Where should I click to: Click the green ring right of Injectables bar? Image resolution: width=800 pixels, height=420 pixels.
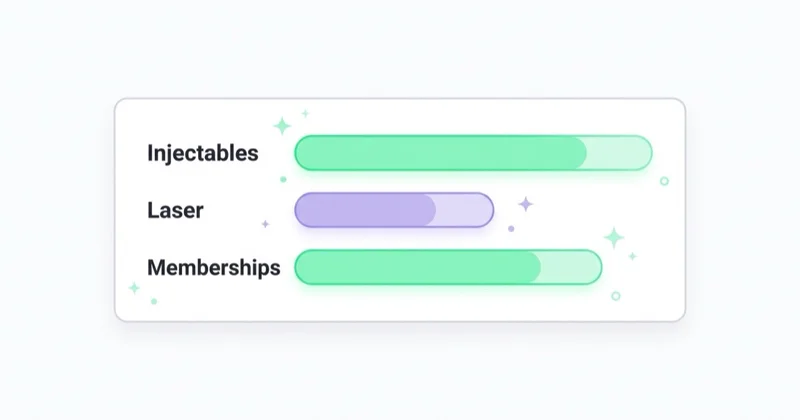pos(664,181)
